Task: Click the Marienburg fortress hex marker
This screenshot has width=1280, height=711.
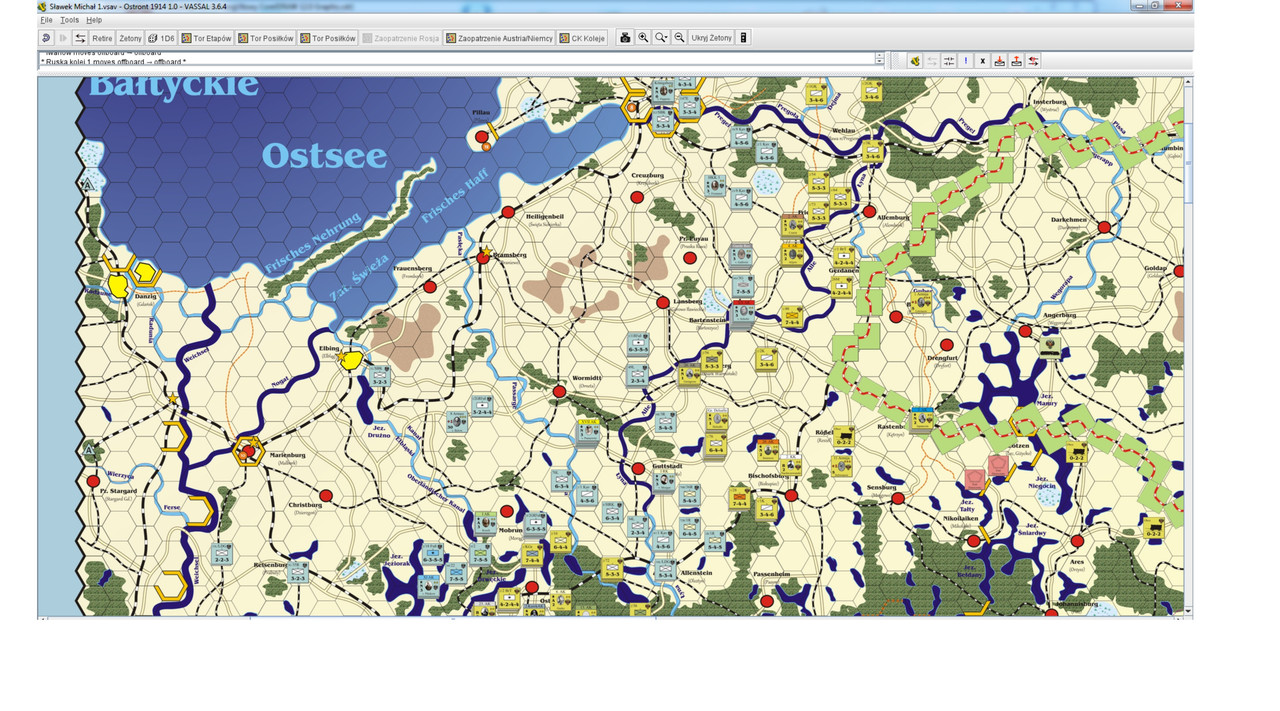Action: pos(248,451)
